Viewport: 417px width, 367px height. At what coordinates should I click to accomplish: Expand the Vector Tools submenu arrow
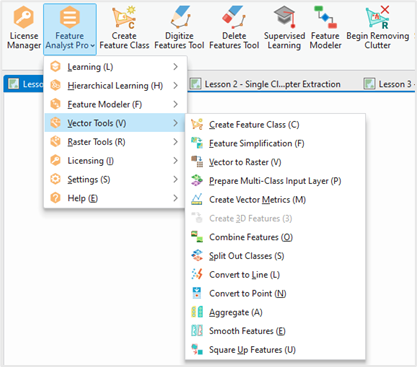(176, 123)
